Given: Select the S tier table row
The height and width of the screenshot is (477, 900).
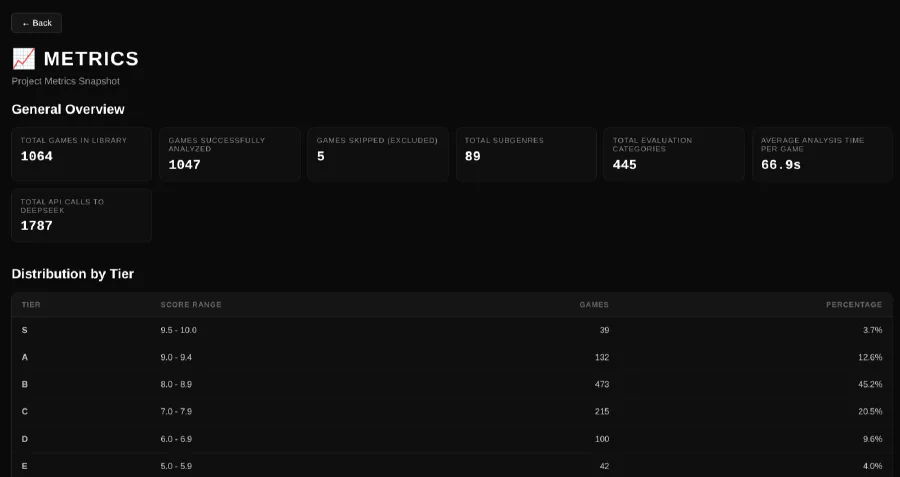Looking at the screenshot, I should click(x=451, y=330).
